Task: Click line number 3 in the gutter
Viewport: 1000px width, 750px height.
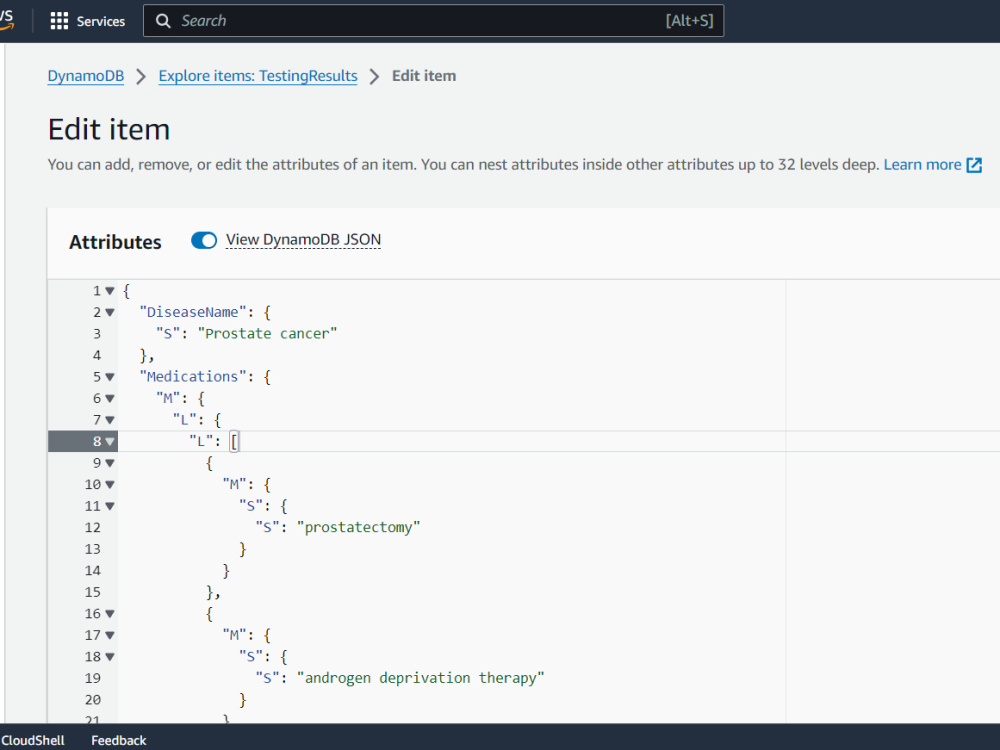Action: pyautogui.click(x=97, y=334)
